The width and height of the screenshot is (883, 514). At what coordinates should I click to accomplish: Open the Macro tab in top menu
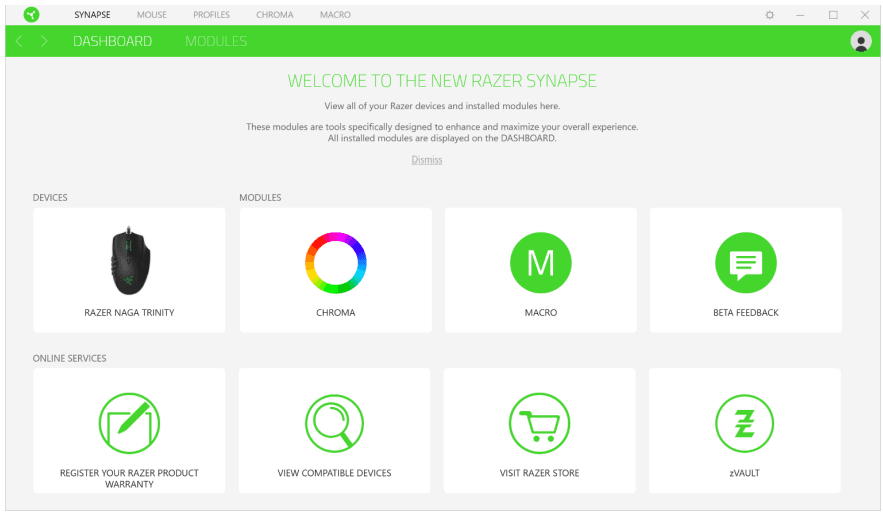pos(335,15)
